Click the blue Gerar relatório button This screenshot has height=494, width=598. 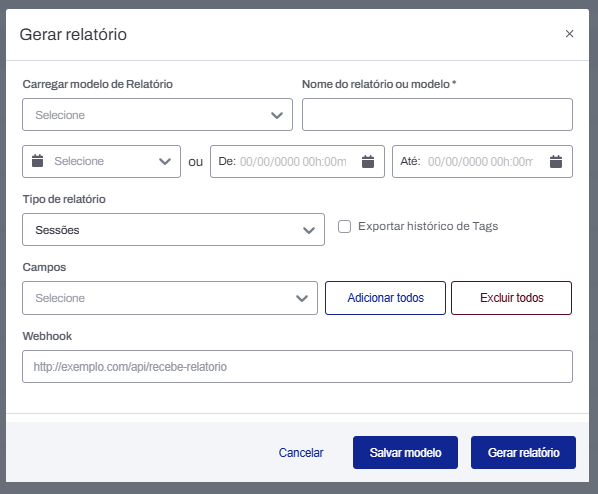523,452
